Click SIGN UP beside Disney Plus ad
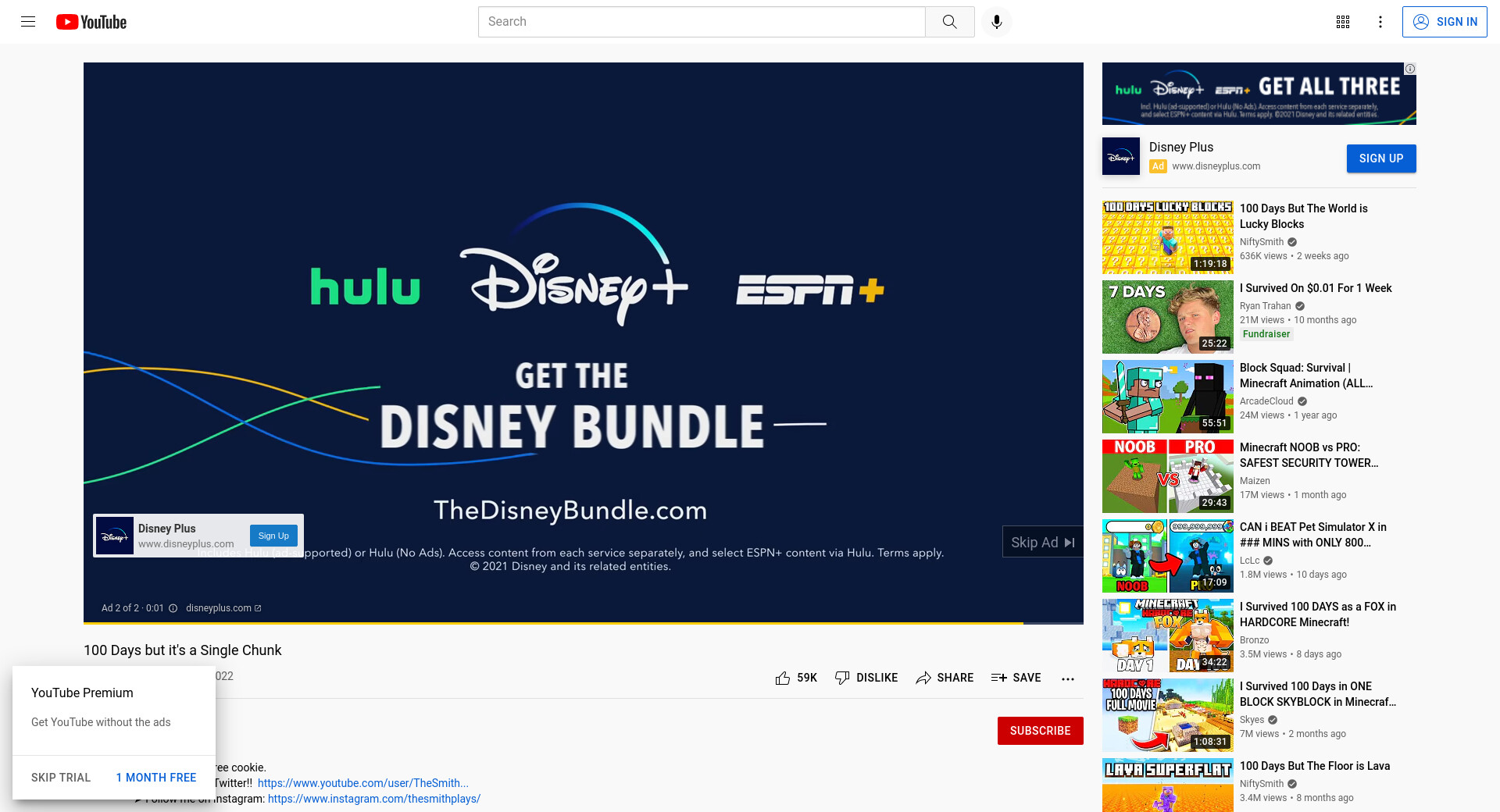Screen dimensions: 1500x812 coord(1380,158)
